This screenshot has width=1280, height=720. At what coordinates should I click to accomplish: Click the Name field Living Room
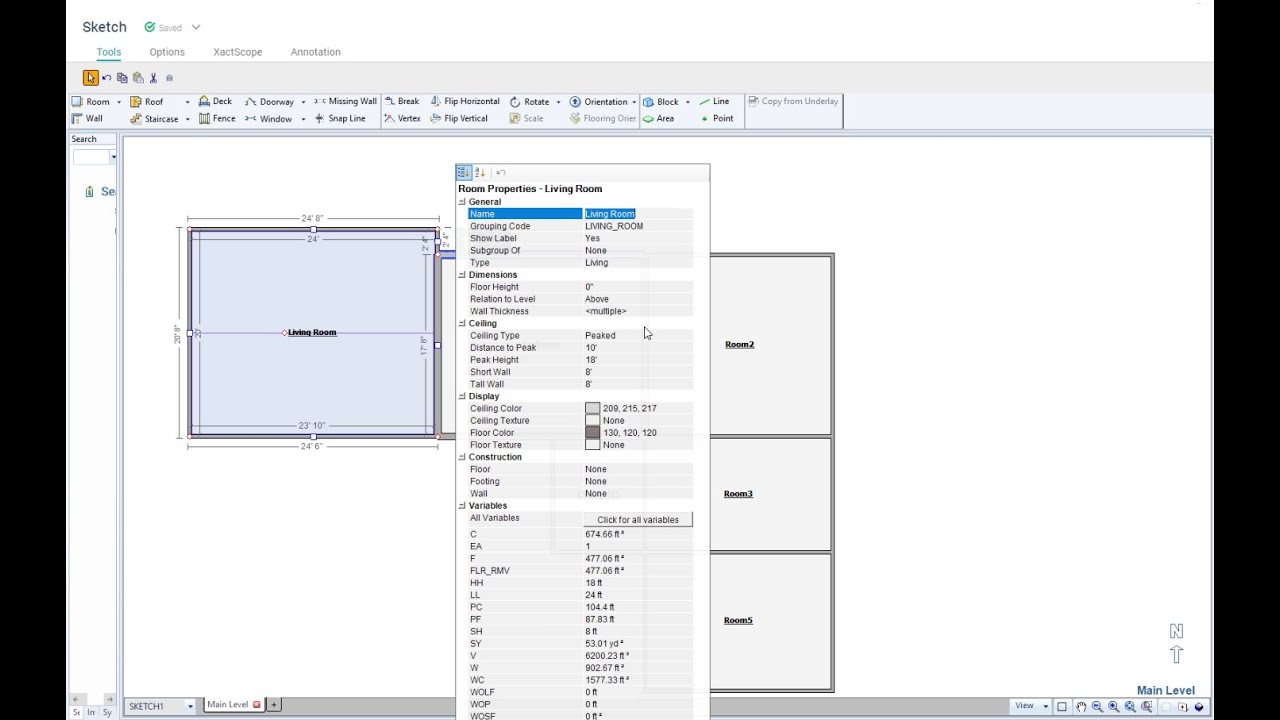[638, 214]
